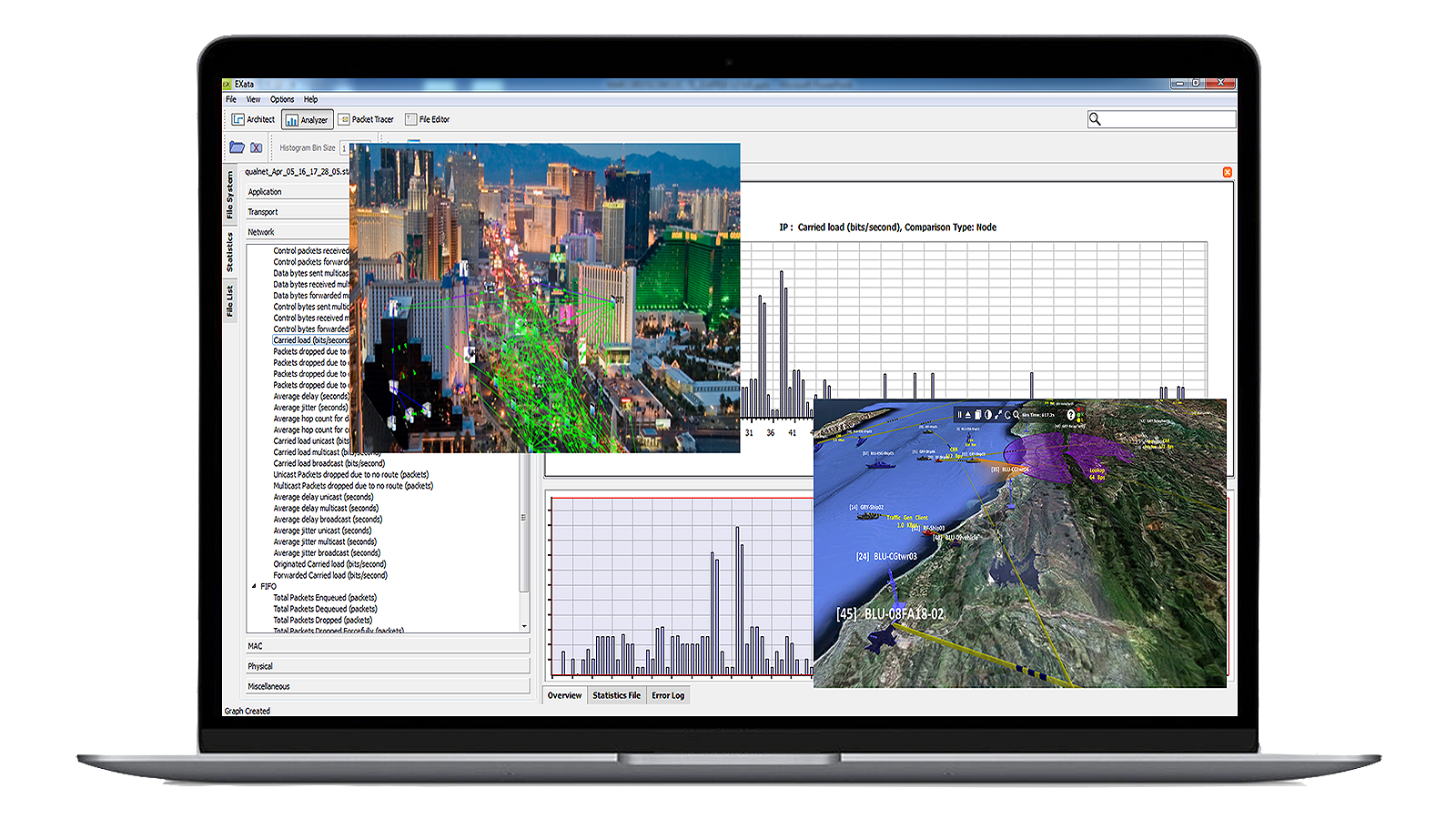Select Carried load broadcast (bits/second)

coord(329,463)
